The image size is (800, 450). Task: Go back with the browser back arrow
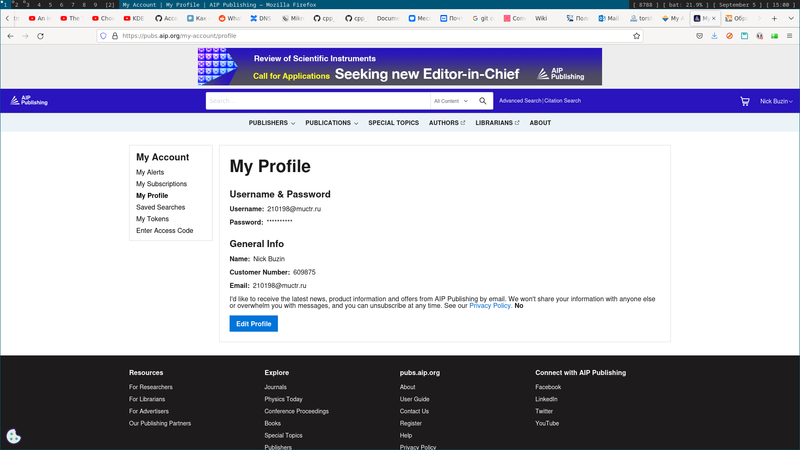10,36
